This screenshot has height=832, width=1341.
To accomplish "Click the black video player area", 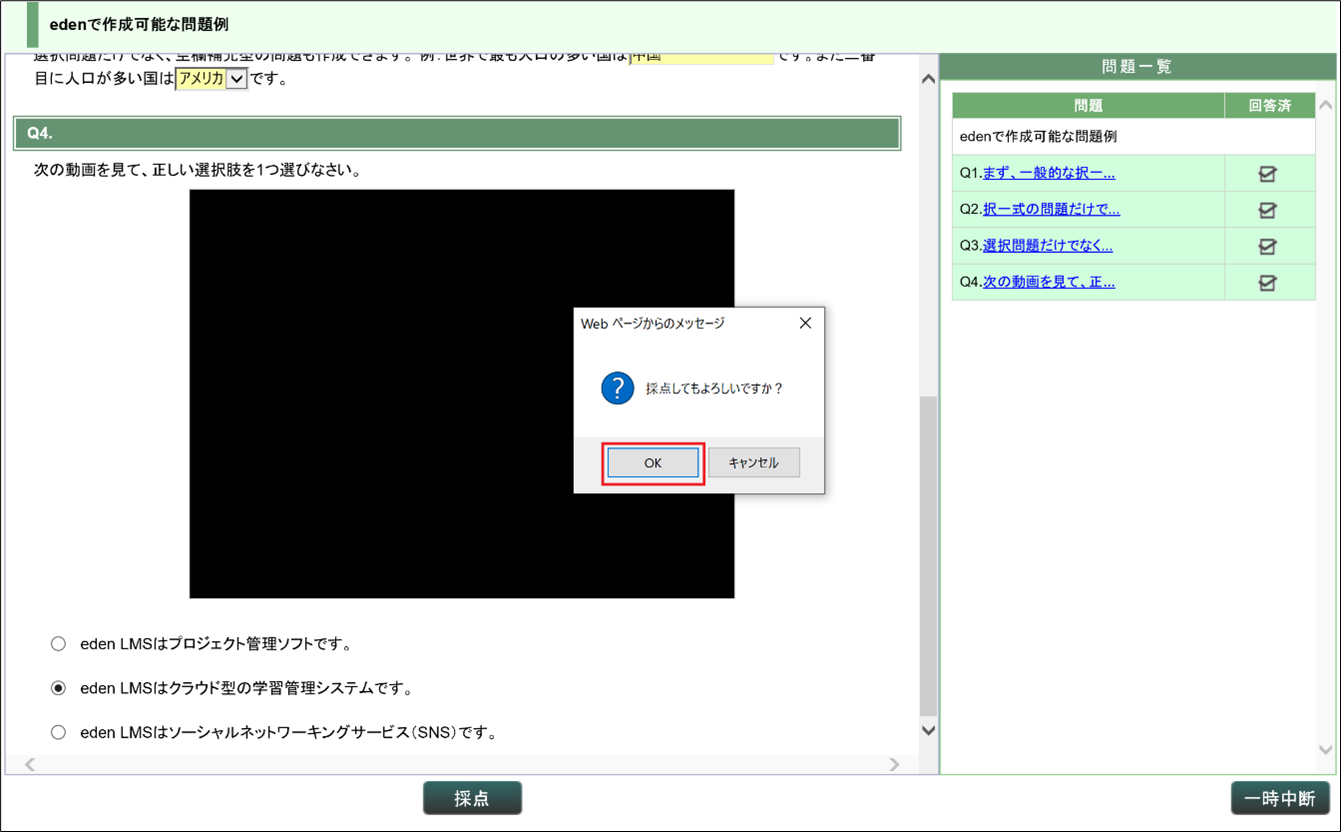I will pos(462,394).
